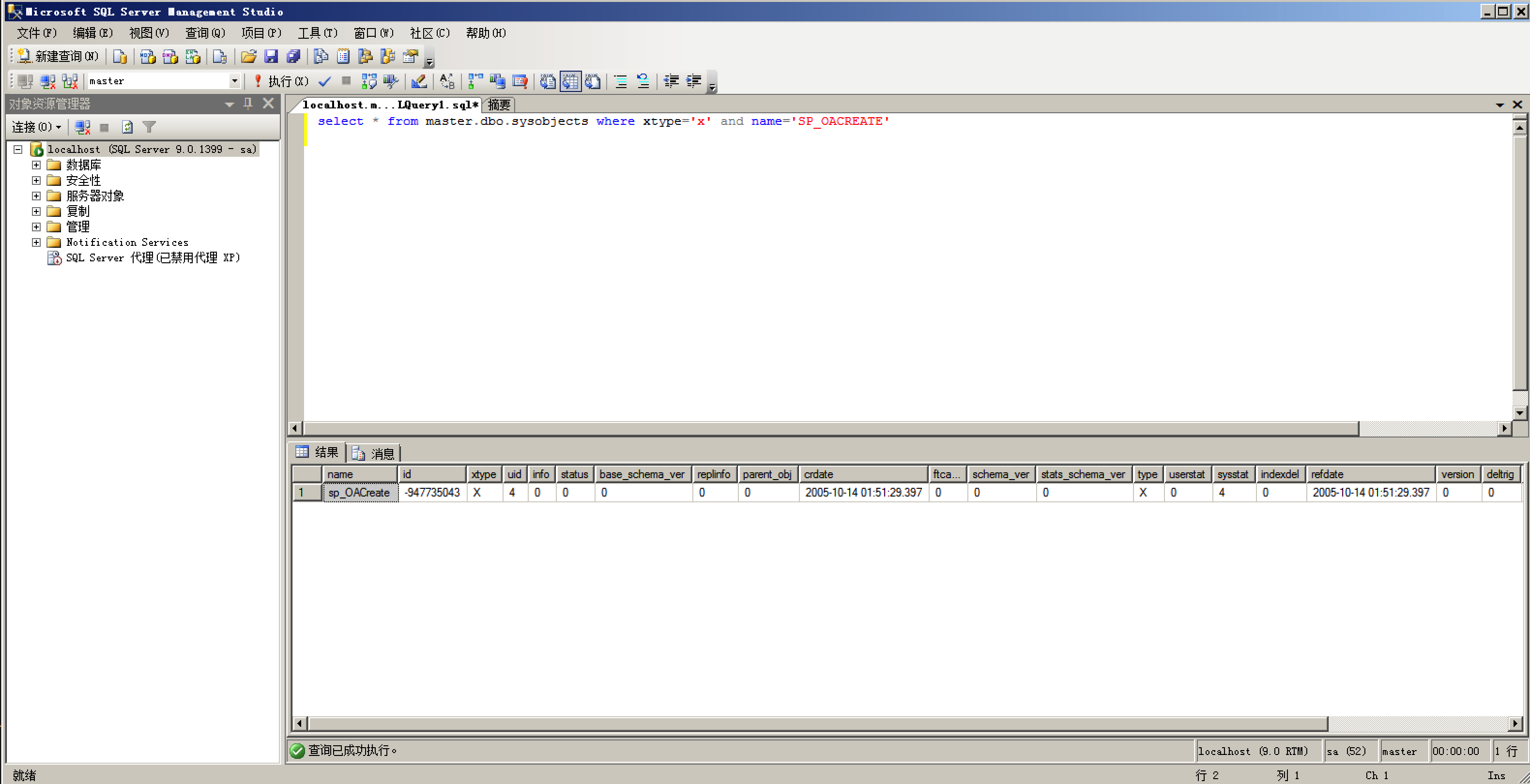
Task: Open the 工具(T) menu
Action: (317, 33)
